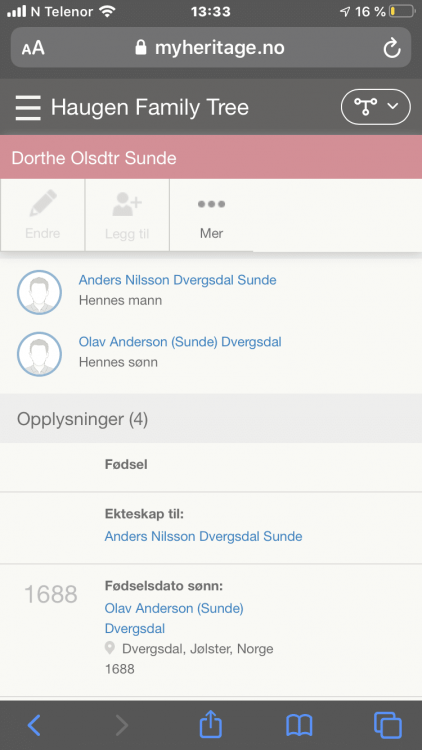
Task: Open Olav Anderson (Sunde) Dvergsdal son link
Action: (180, 342)
